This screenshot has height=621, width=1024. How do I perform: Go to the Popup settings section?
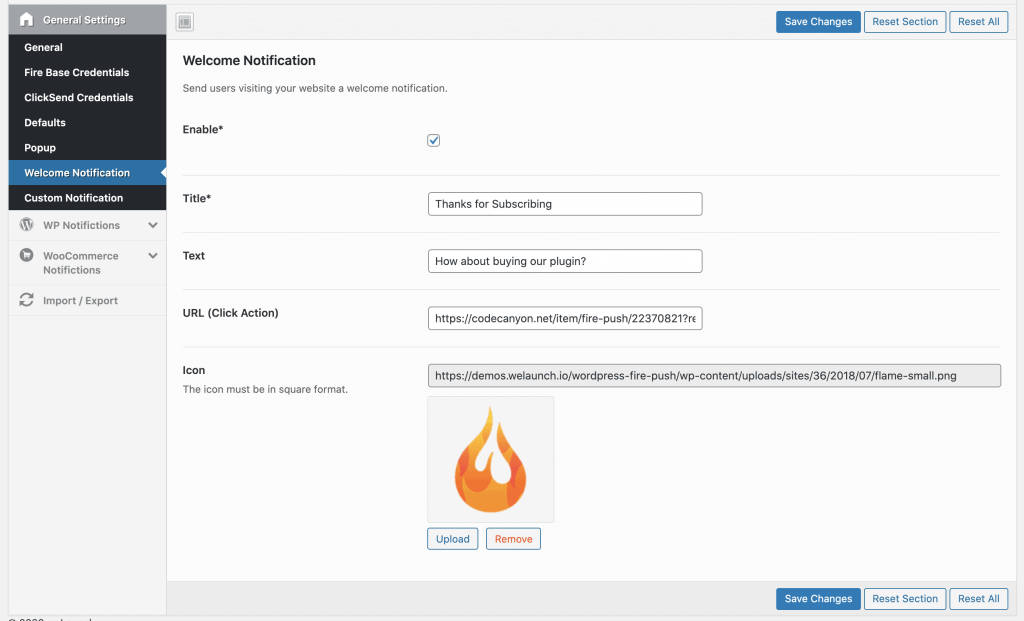coord(40,147)
